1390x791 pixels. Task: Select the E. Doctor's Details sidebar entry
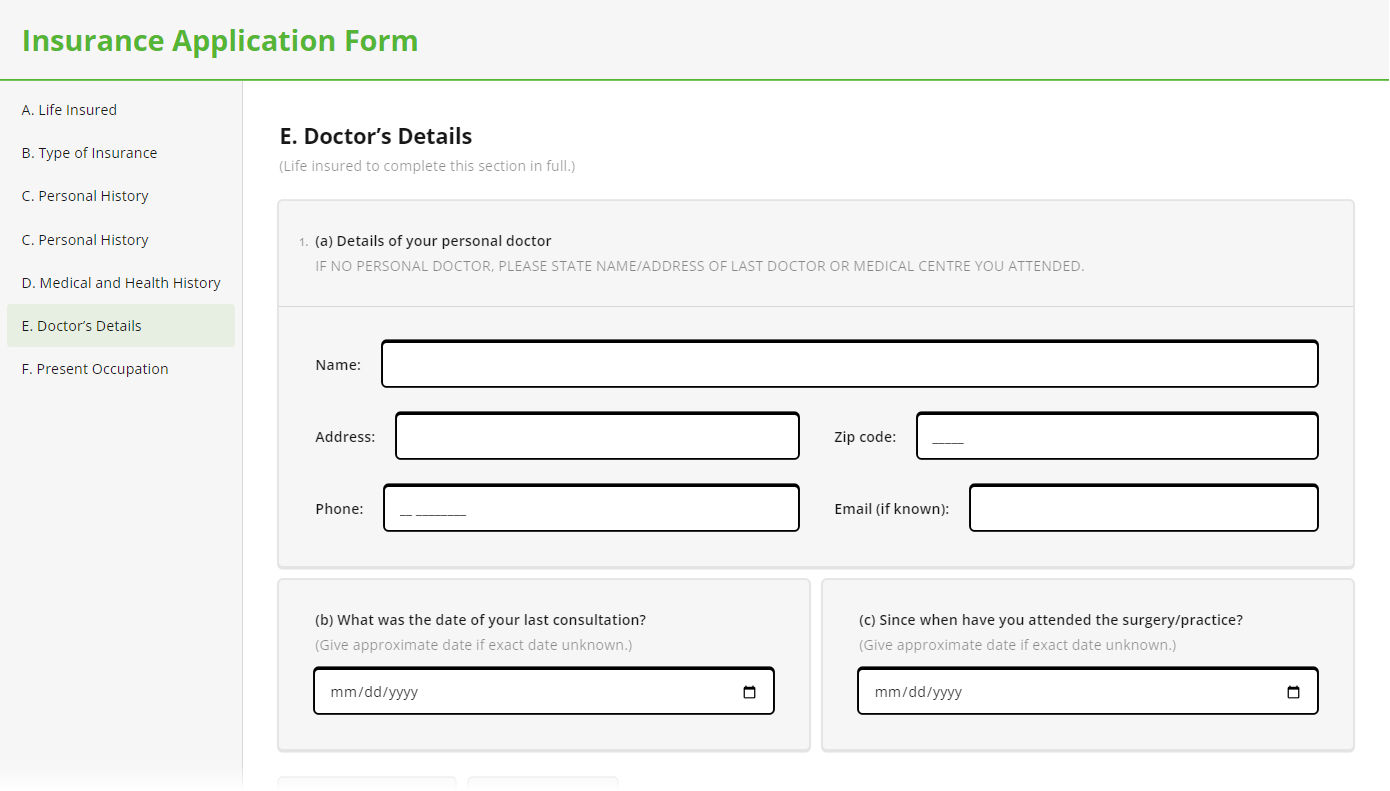pyautogui.click(x=81, y=325)
